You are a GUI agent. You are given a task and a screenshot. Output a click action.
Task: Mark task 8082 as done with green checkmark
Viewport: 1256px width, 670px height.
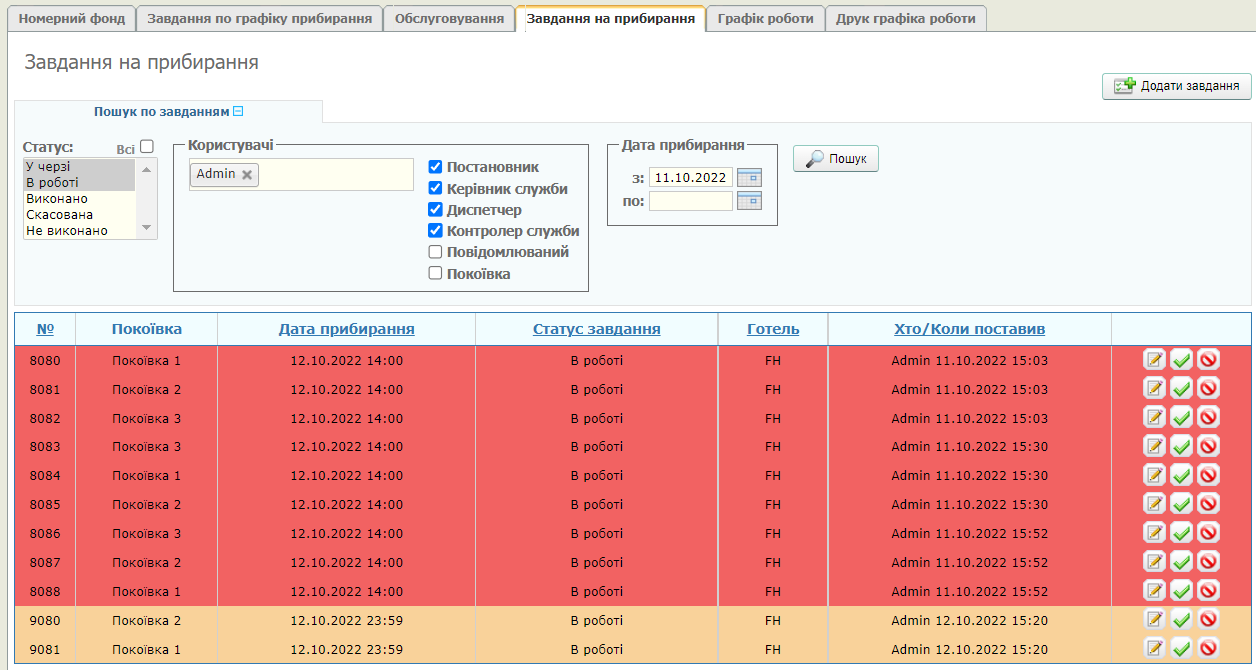coord(1181,418)
